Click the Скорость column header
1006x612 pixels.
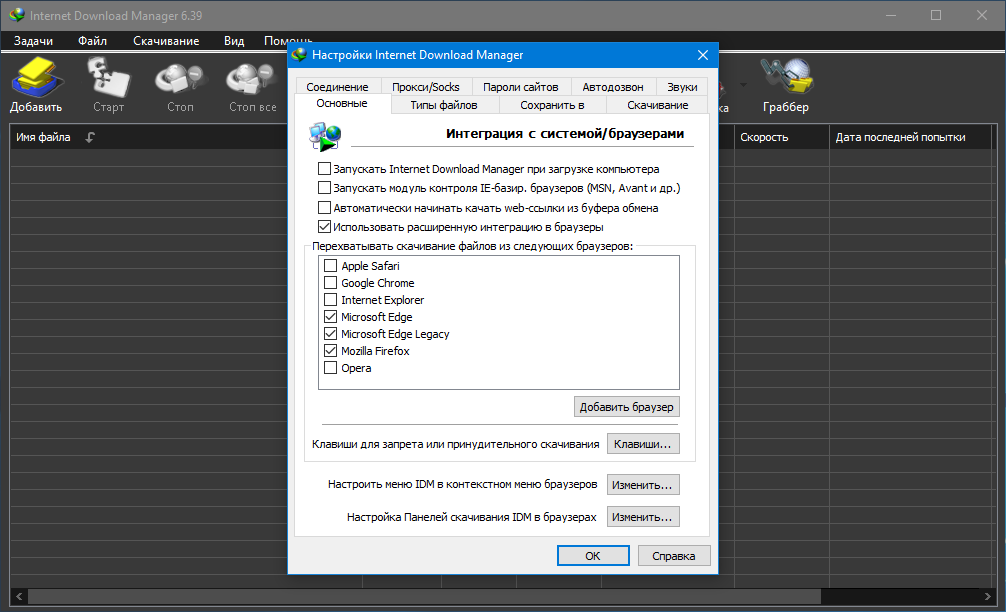click(781, 137)
